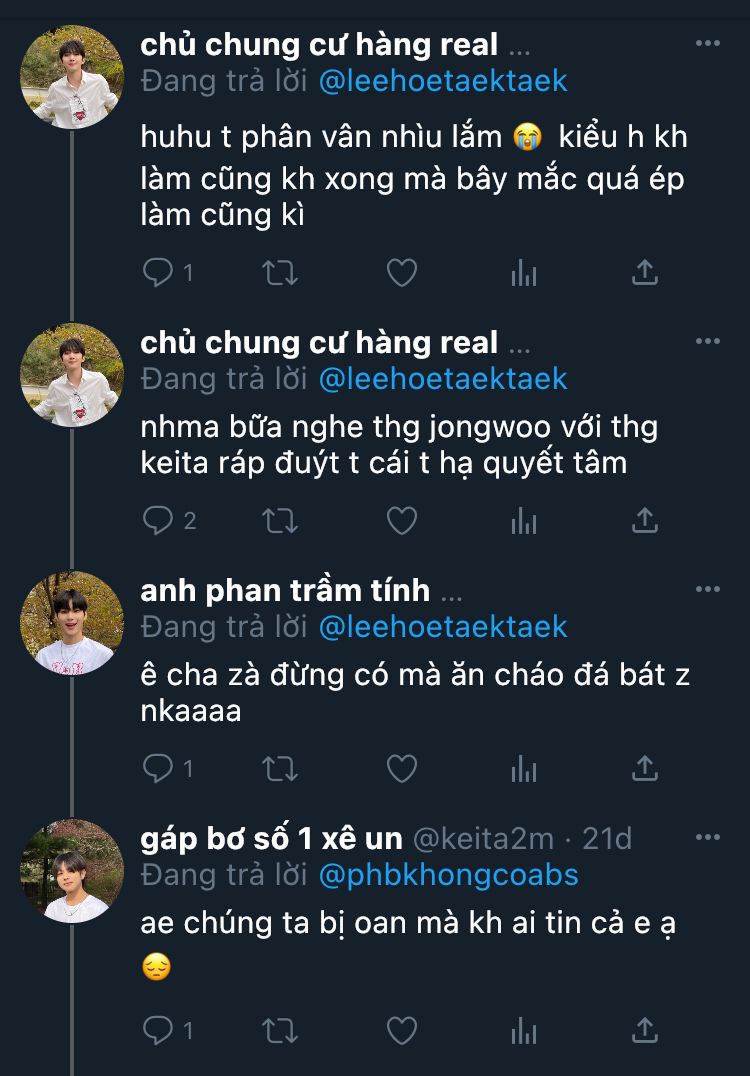This screenshot has height=1076, width=750.
Task: Open the @phbkhongcoabs mention link
Action: click(449, 875)
